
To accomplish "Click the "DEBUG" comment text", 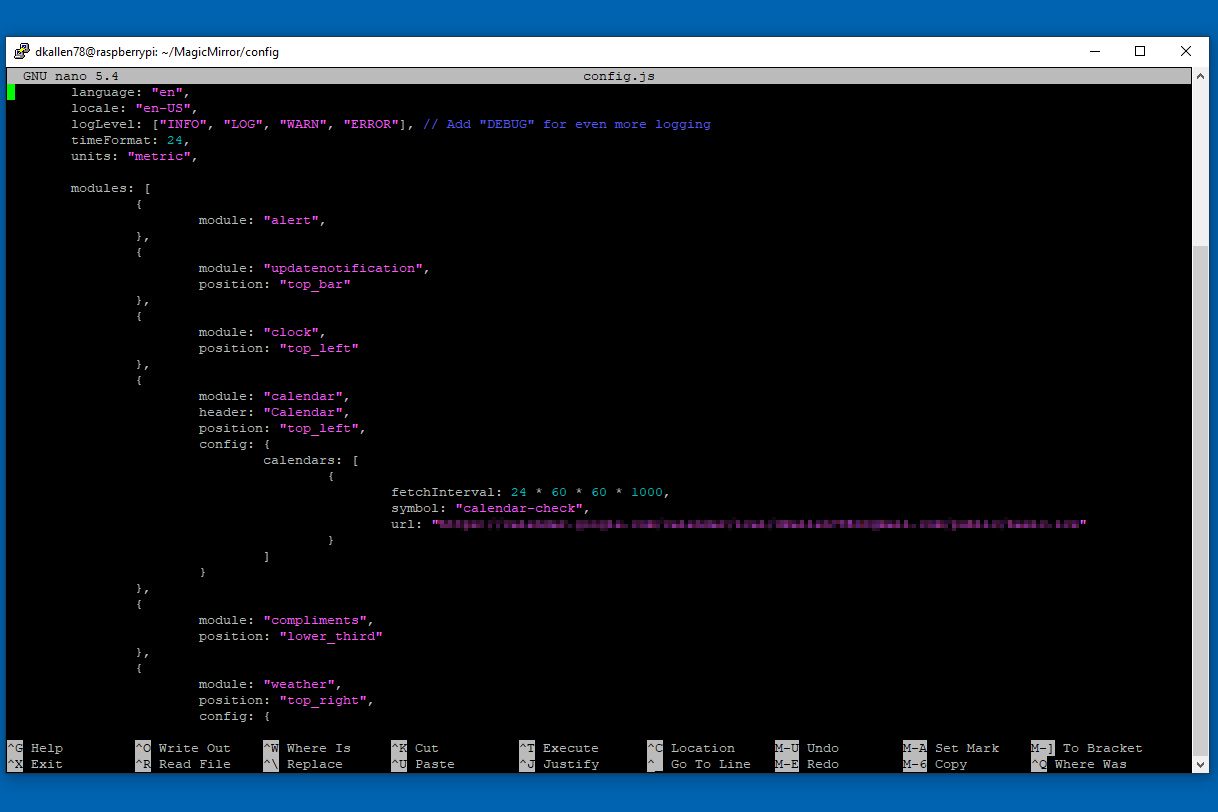I will (507, 124).
